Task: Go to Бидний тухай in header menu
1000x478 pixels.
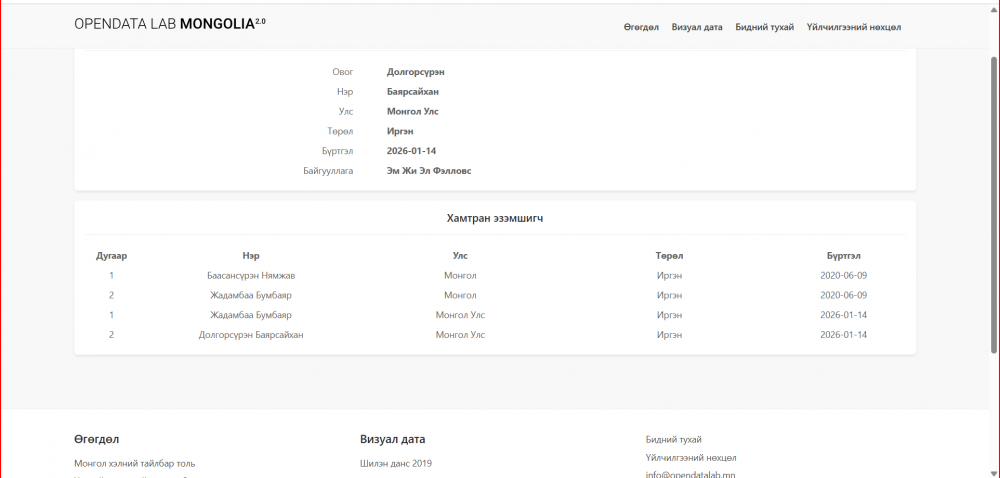Action: click(764, 27)
